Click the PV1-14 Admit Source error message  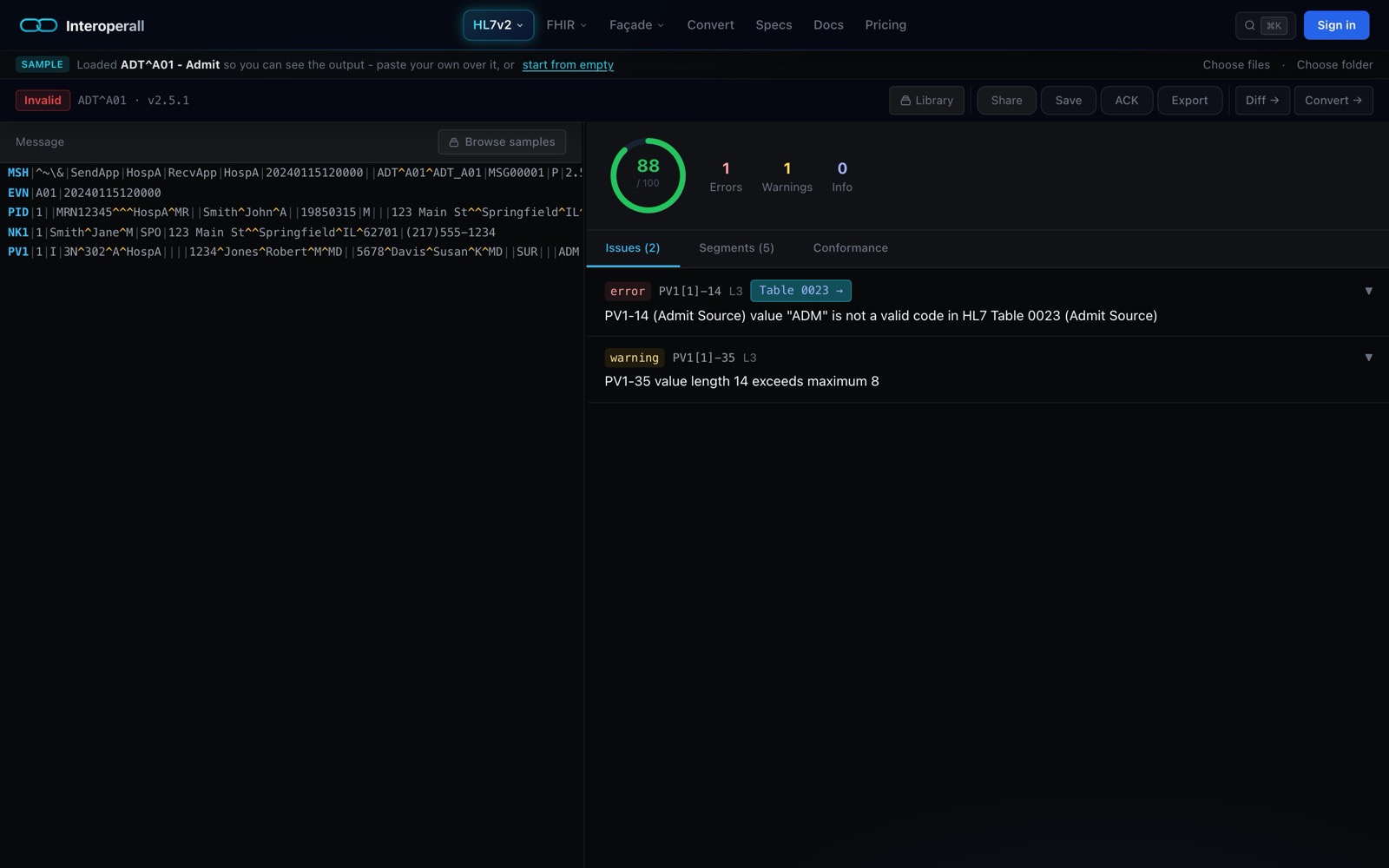[x=880, y=316]
